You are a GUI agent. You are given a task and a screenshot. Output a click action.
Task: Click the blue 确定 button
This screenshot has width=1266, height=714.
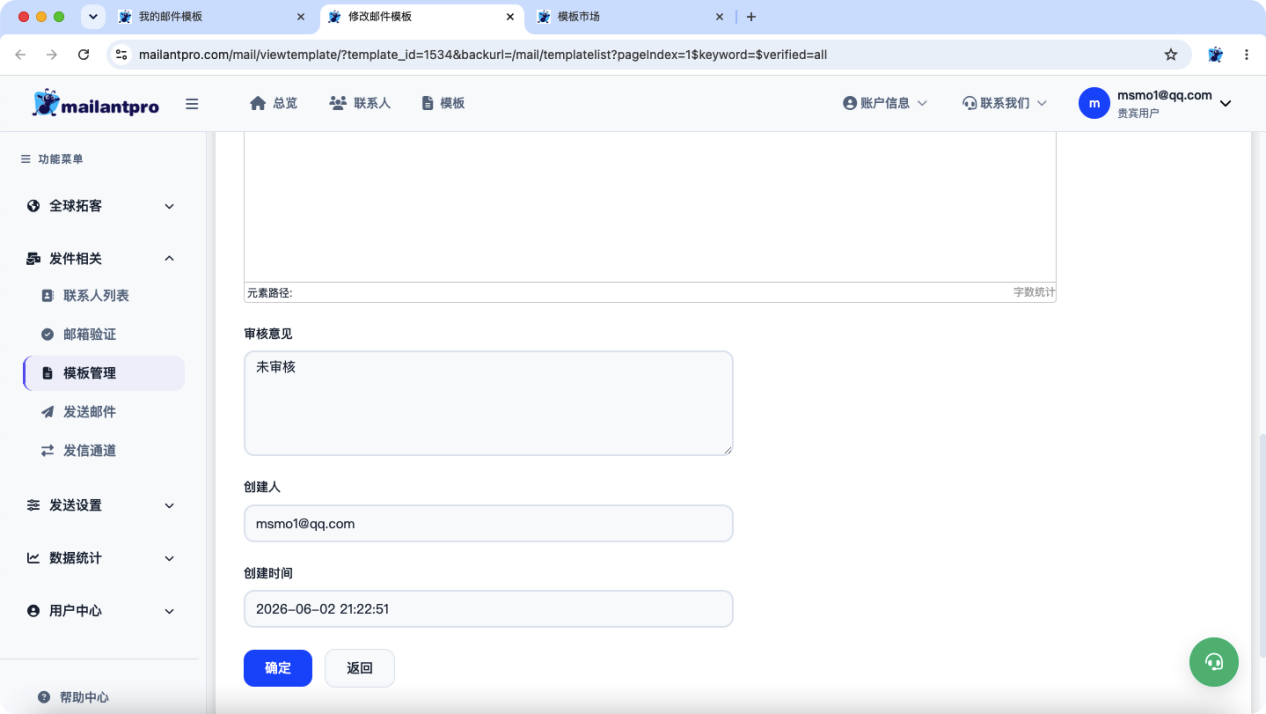click(x=278, y=668)
